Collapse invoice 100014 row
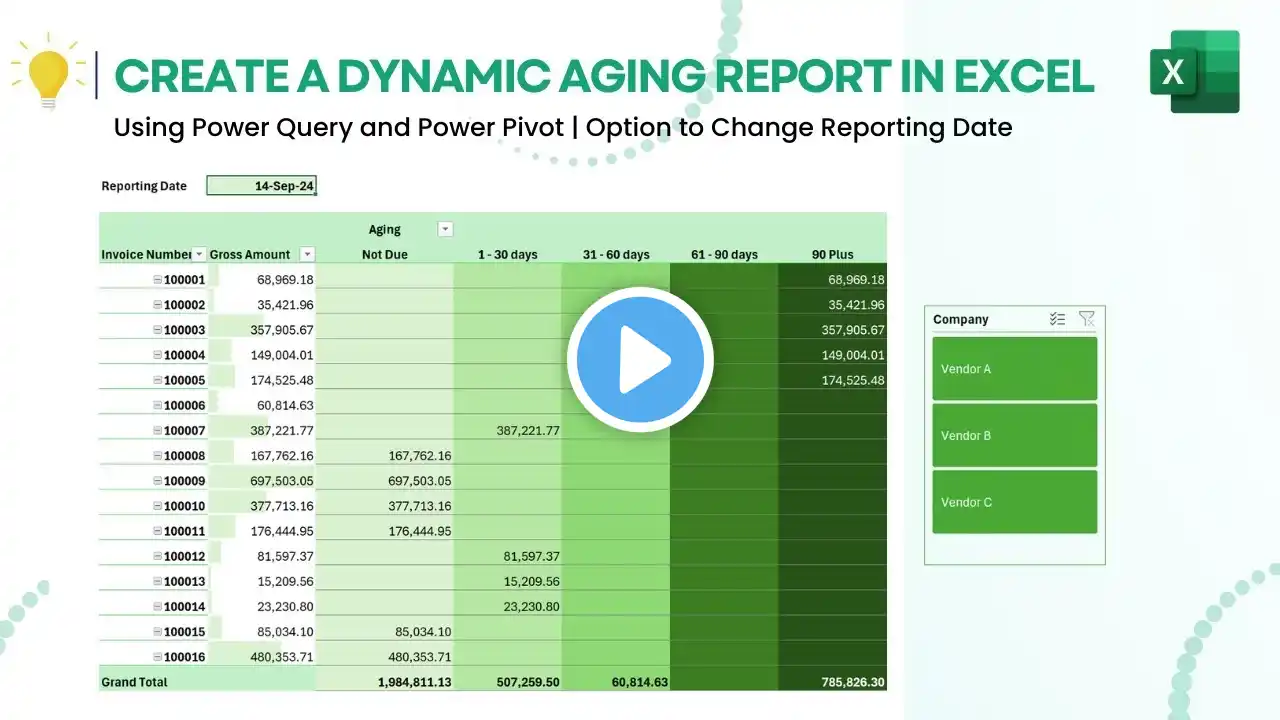This screenshot has height=720, width=1280. (x=157, y=606)
